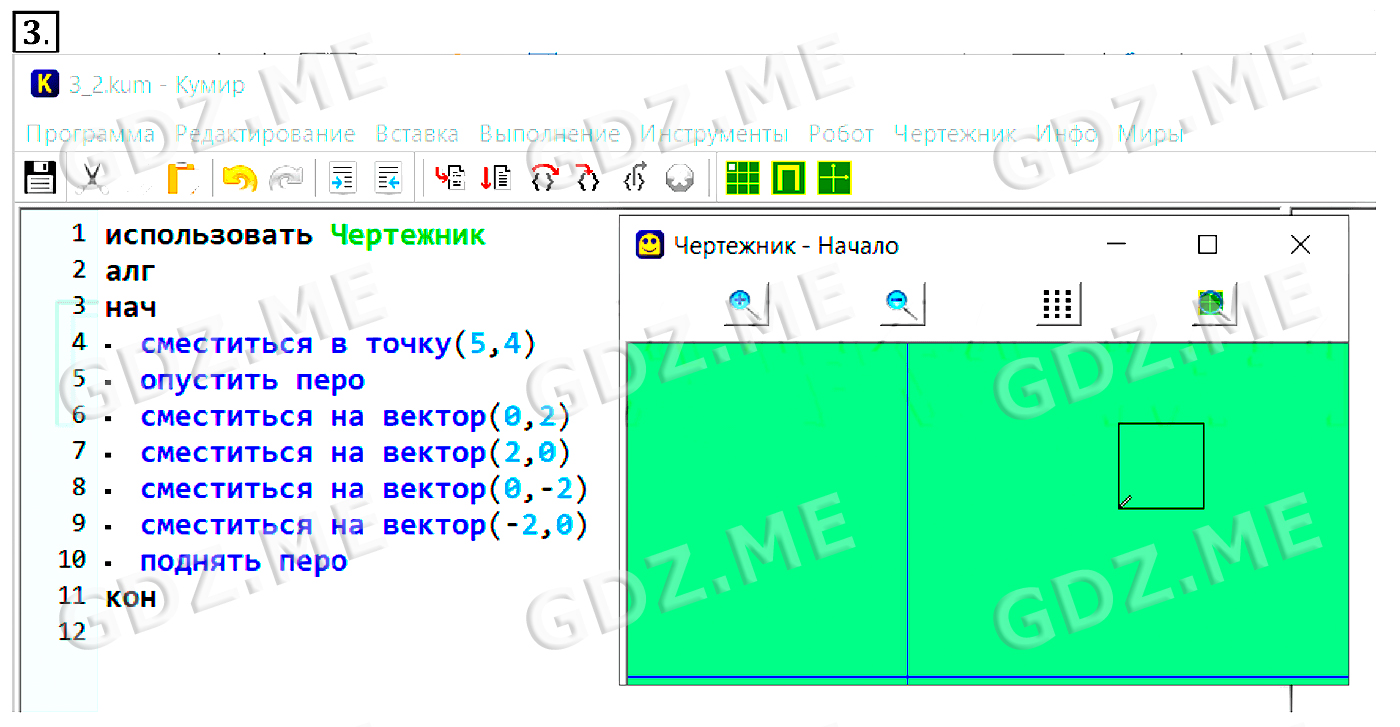This screenshot has height=727, width=1400.
Task: Expand the Миры menu
Action: [1150, 134]
